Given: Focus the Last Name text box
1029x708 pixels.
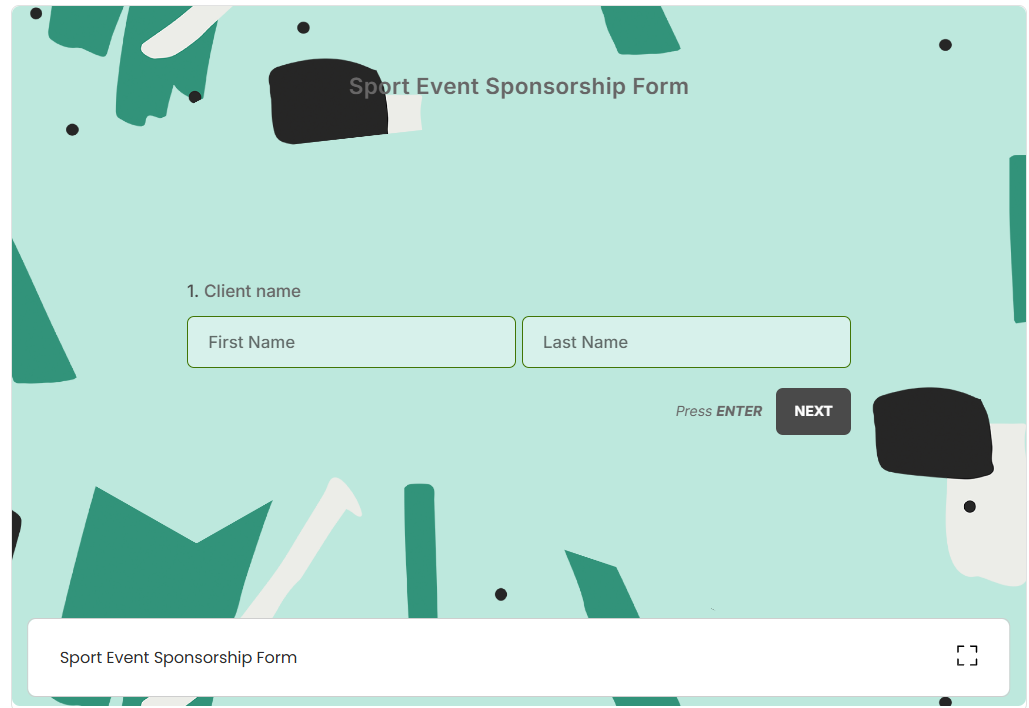Looking at the screenshot, I should pyautogui.click(x=686, y=342).
